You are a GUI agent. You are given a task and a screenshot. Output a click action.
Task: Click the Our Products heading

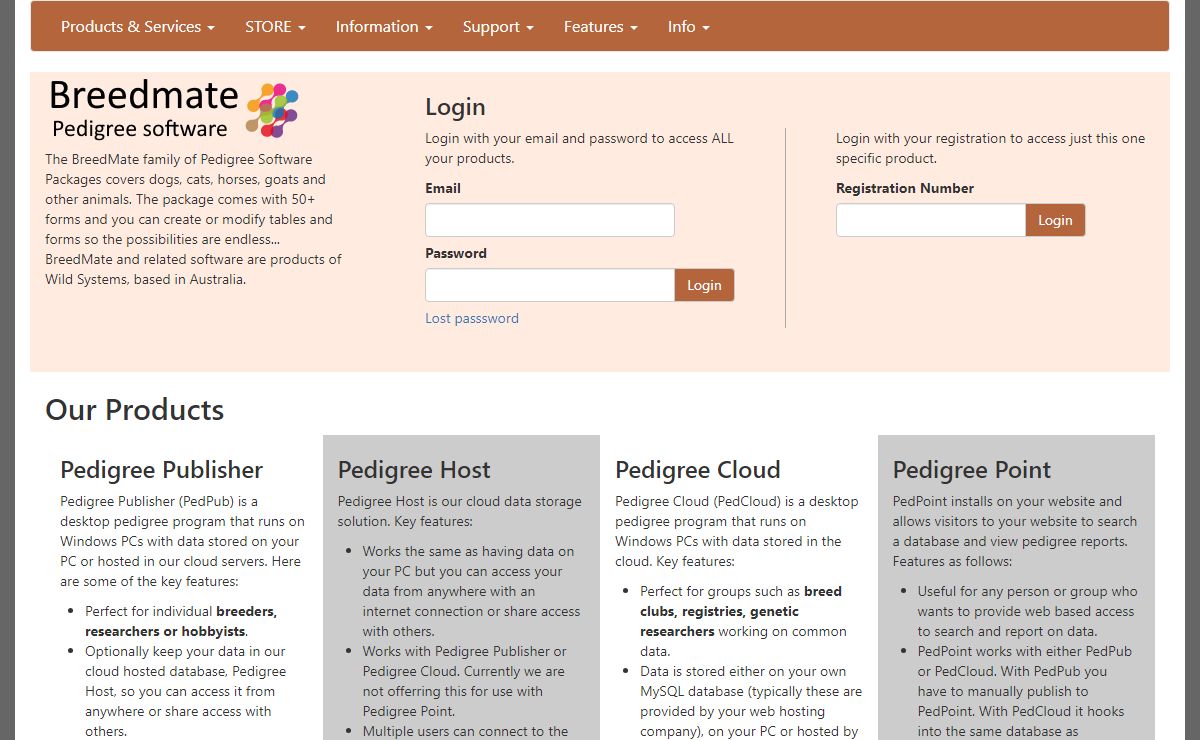pos(135,410)
